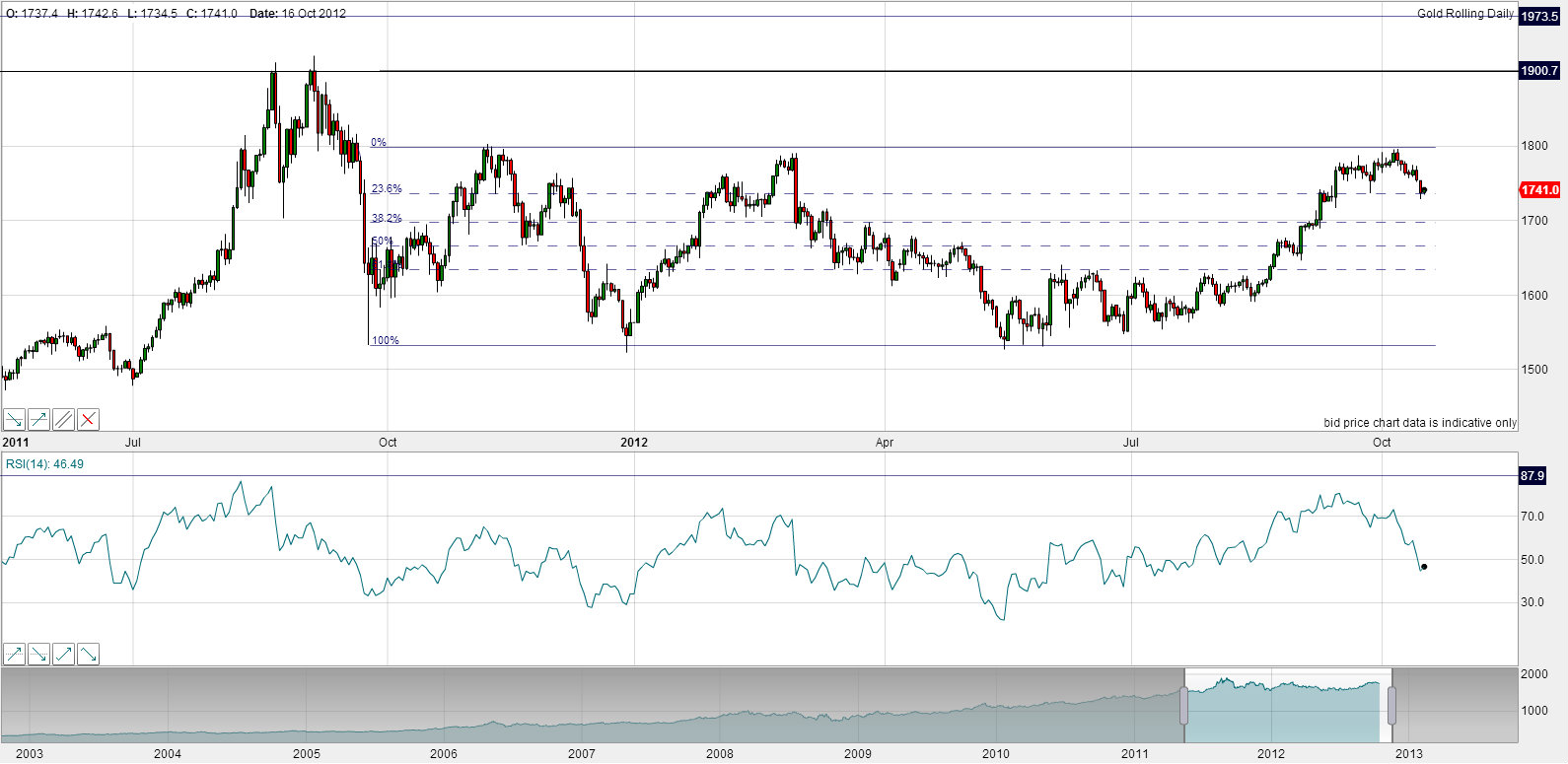The width and height of the screenshot is (1568, 764).
Task: Click the red delete-line tool icon
Action: coord(88,420)
